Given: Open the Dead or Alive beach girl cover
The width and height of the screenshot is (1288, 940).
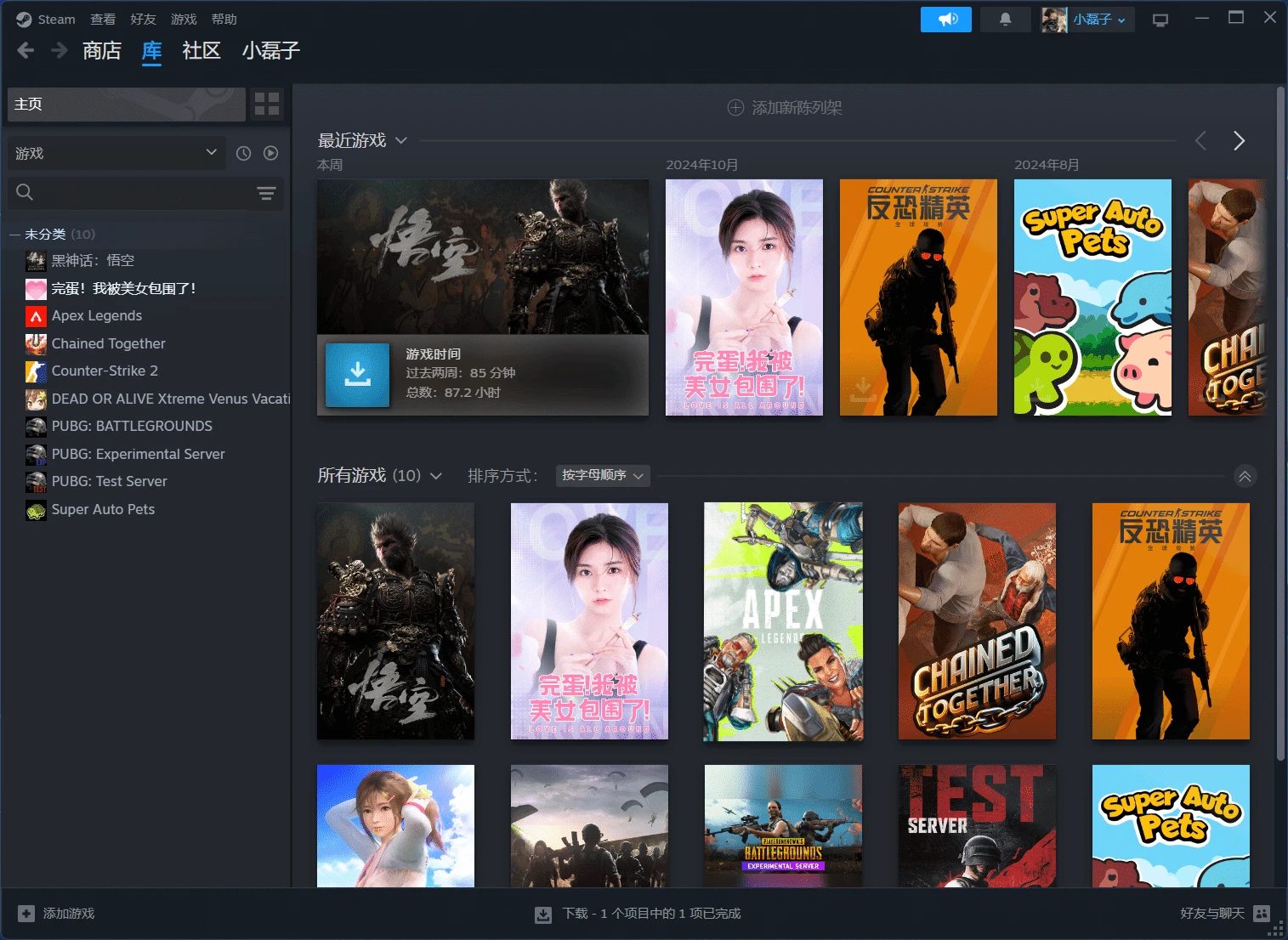Looking at the screenshot, I should [x=395, y=826].
